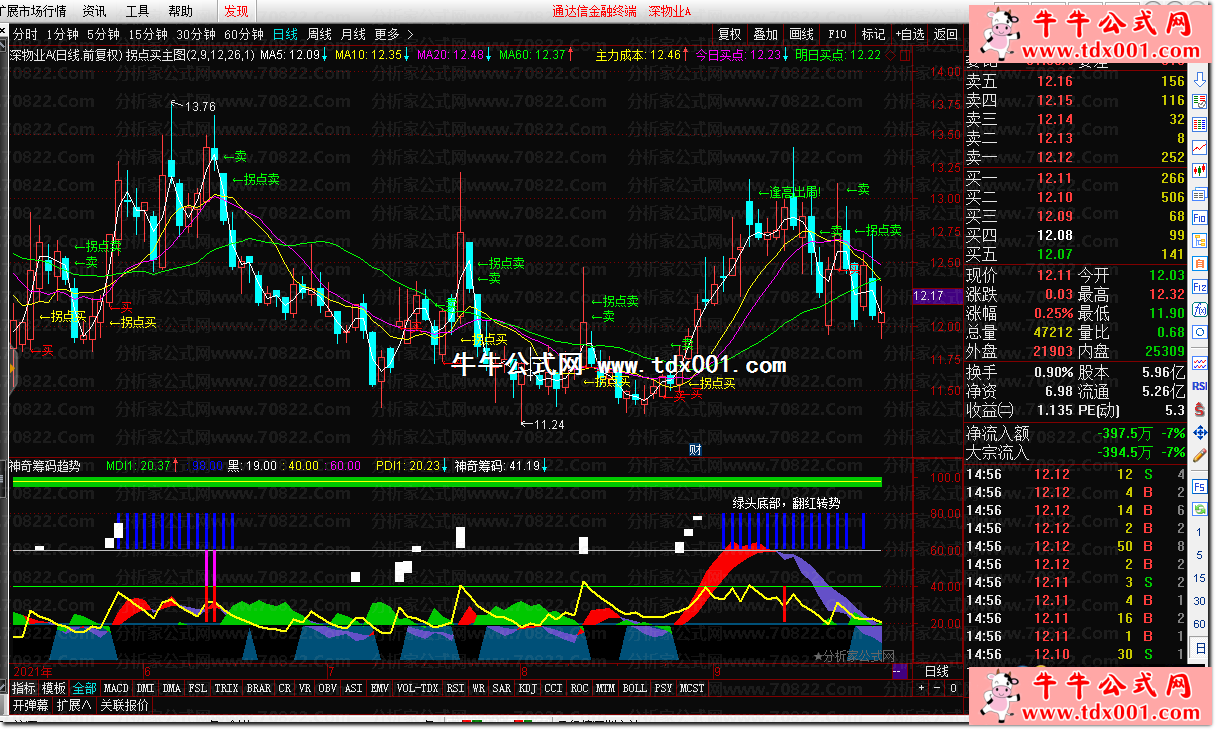Select the BOLL indicator tab

(x=635, y=688)
